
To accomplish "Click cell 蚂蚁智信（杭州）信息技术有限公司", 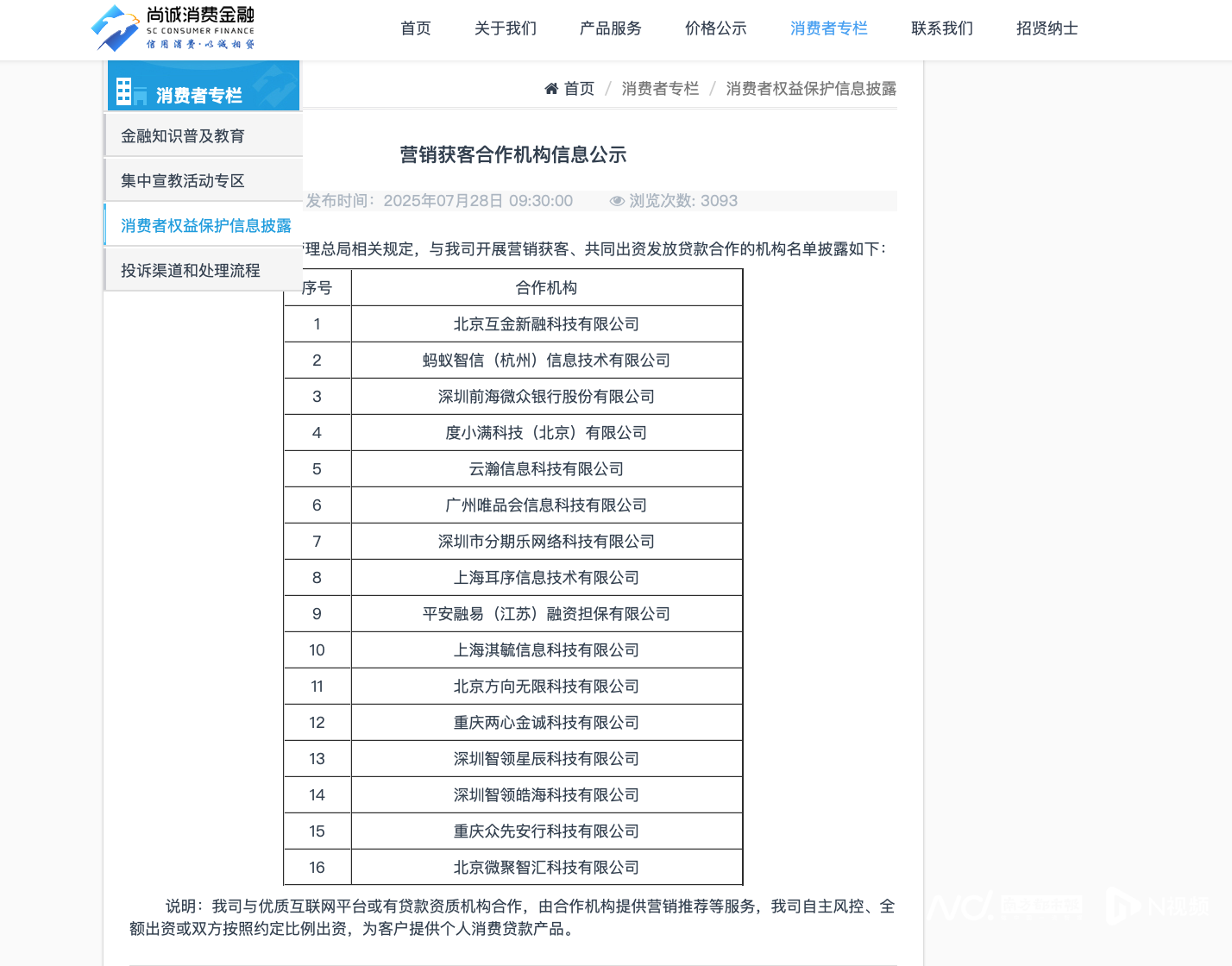I will pos(546,360).
